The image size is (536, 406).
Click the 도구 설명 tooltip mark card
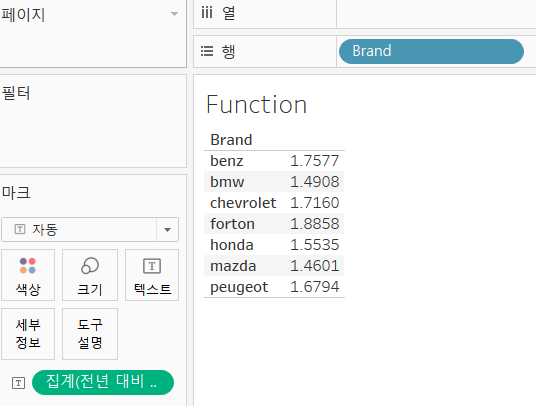click(90, 334)
